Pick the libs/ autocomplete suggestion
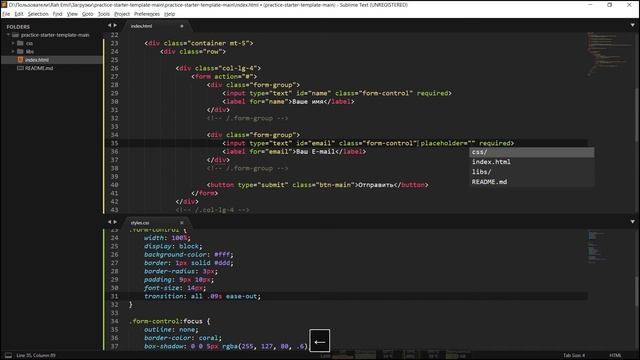 click(531, 172)
